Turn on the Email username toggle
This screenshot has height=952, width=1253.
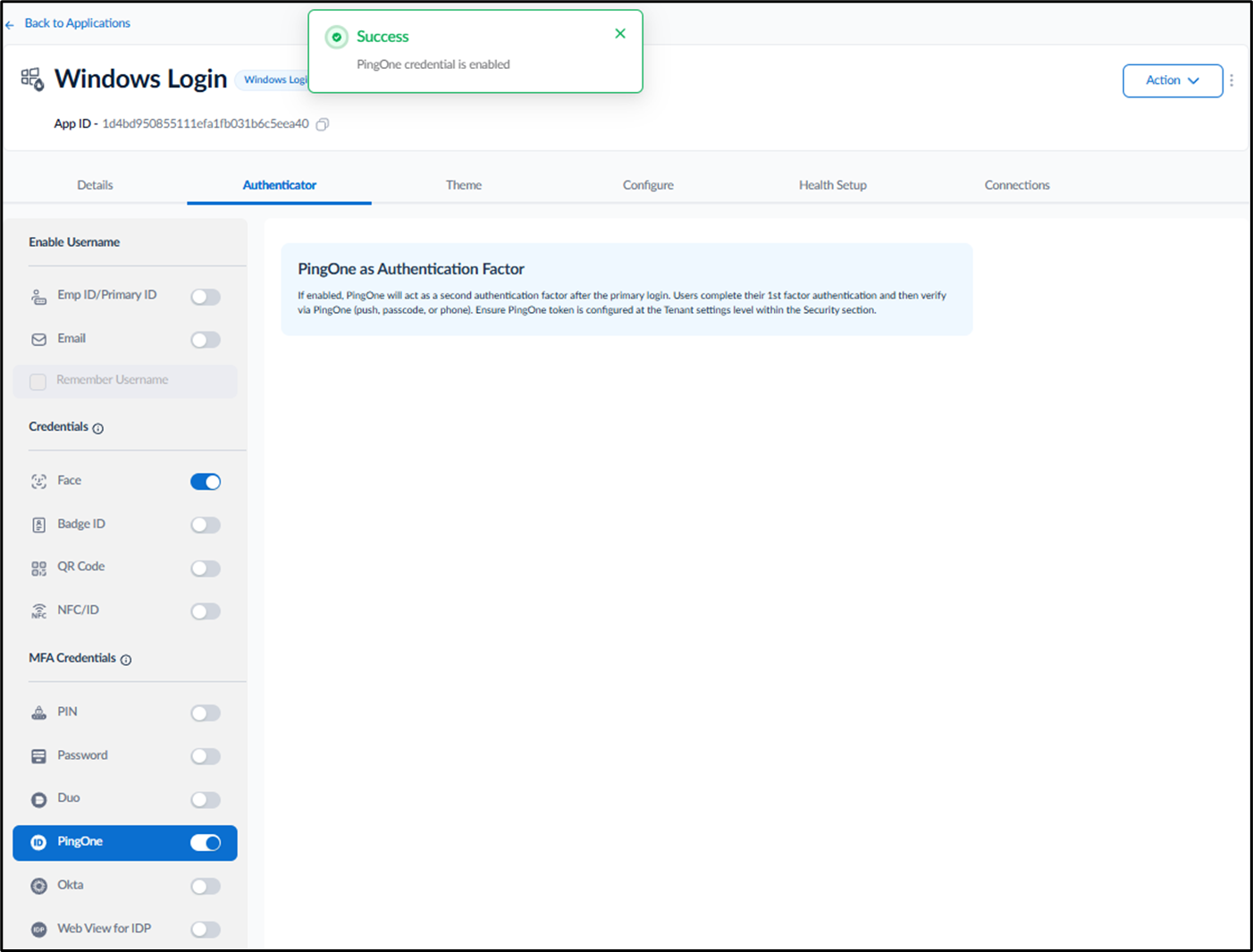point(206,340)
